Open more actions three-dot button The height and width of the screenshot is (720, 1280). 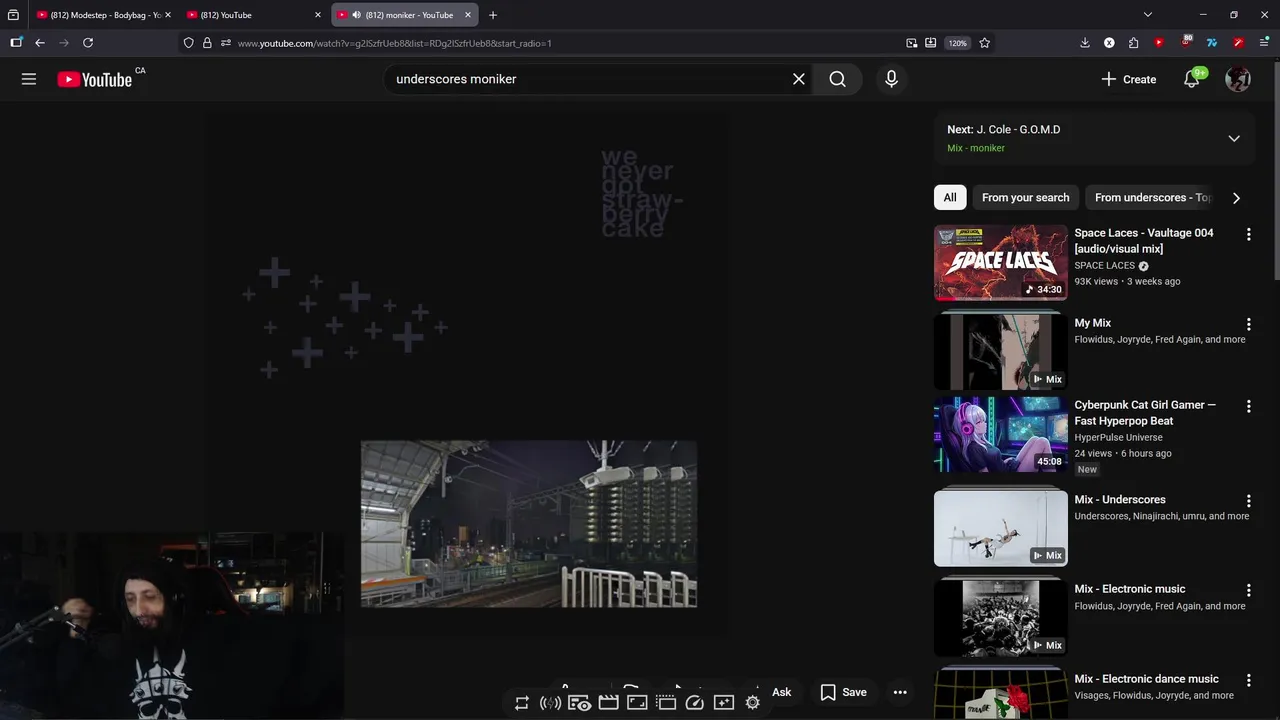900,692
